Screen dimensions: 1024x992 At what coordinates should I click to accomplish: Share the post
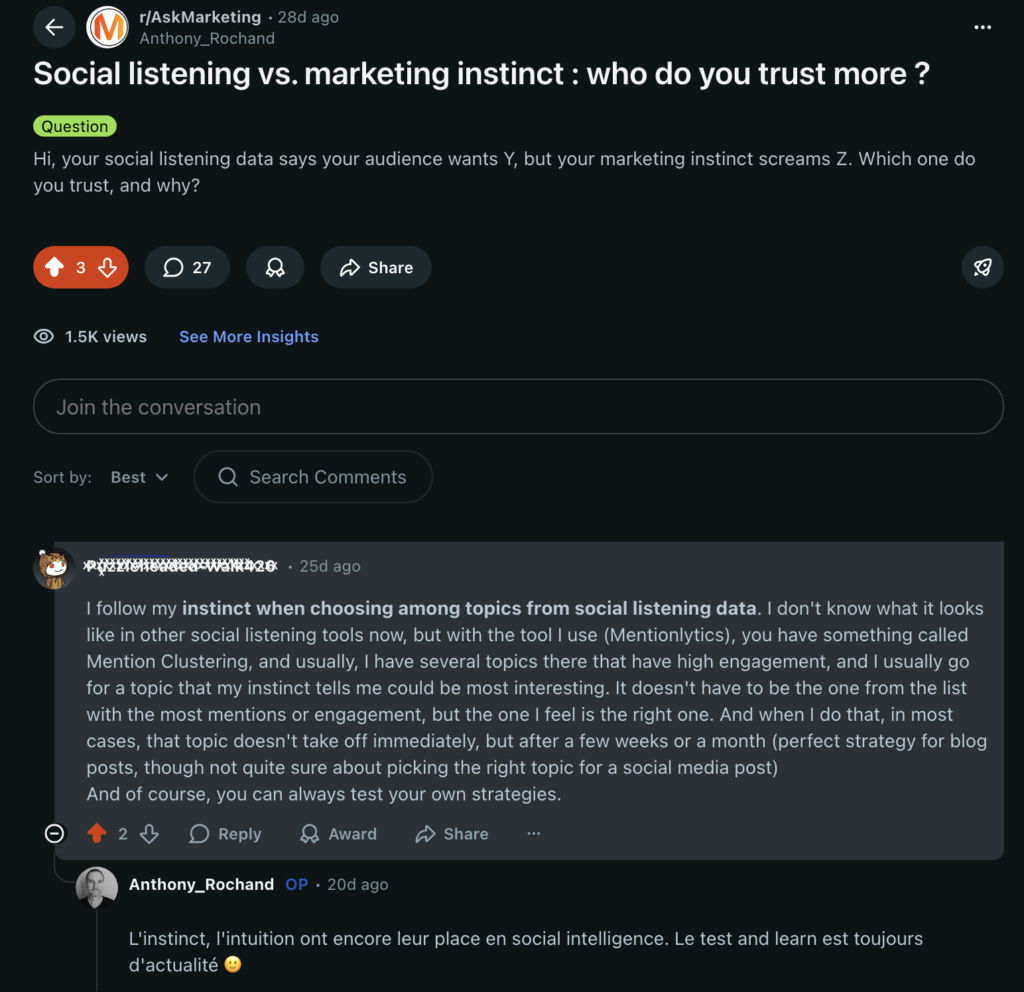375,267
